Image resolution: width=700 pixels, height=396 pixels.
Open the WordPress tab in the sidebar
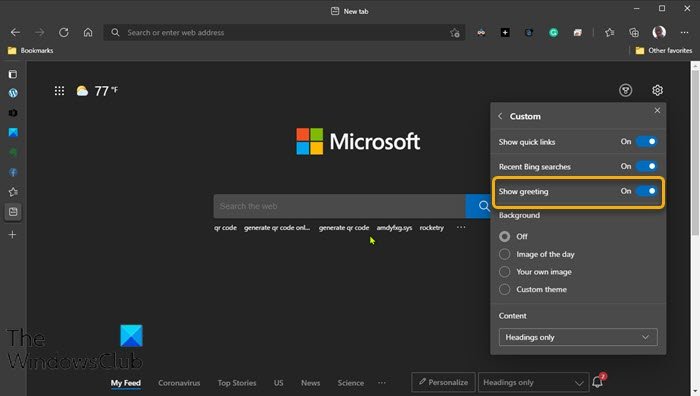pyautogui.click(x=13, y=93)
